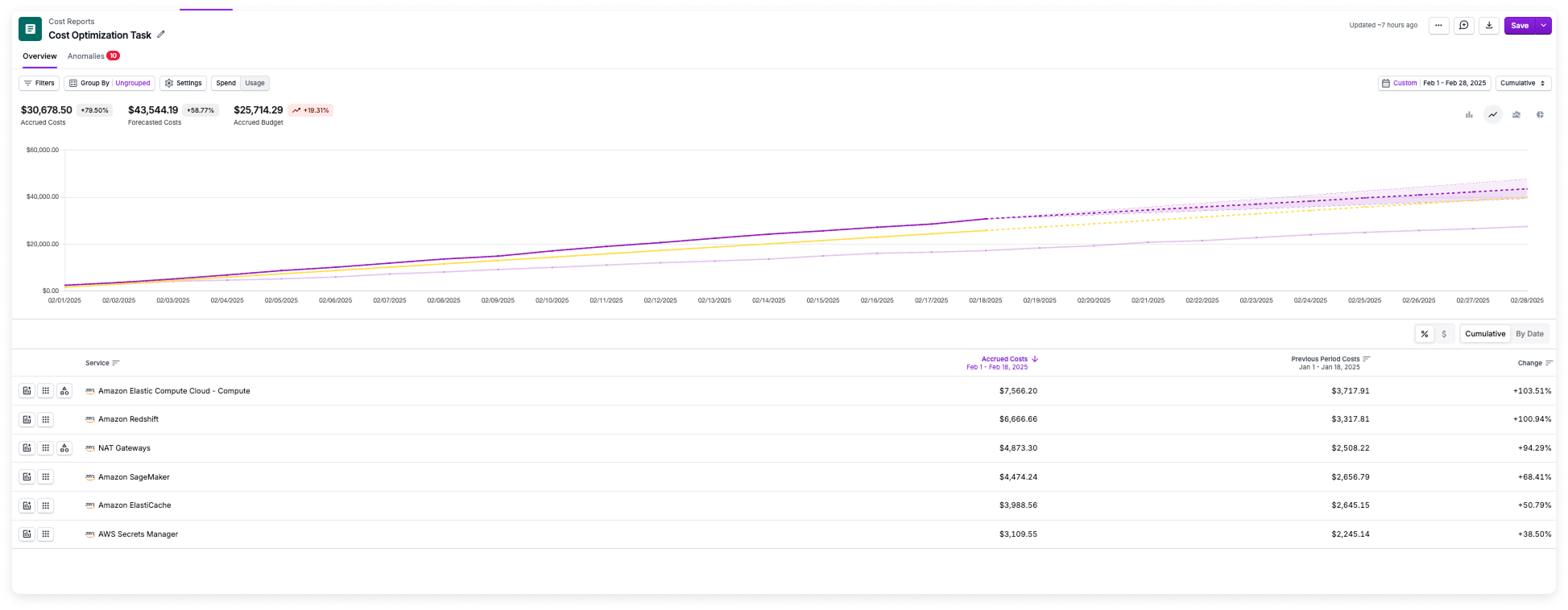Click the Amazon ElastiCache service name

click(134, 505)
